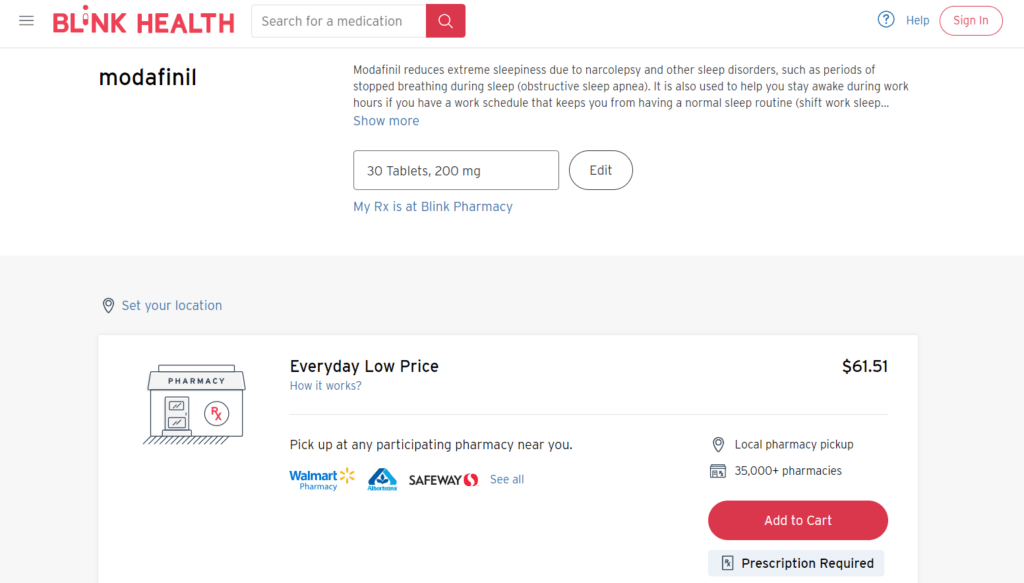Open How it works link
The image size is (1024, 583).
tap(325, 385)
